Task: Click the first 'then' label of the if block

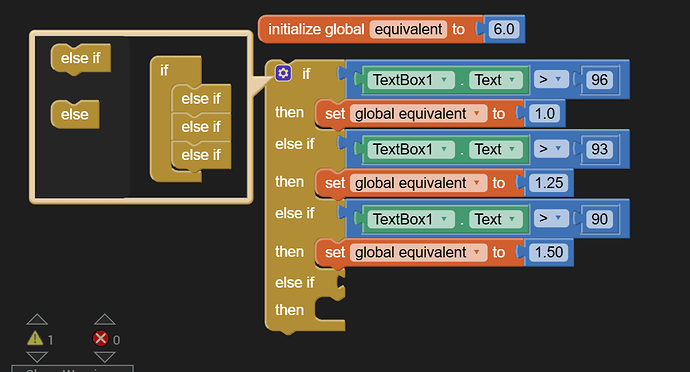Action: point(289,112)
